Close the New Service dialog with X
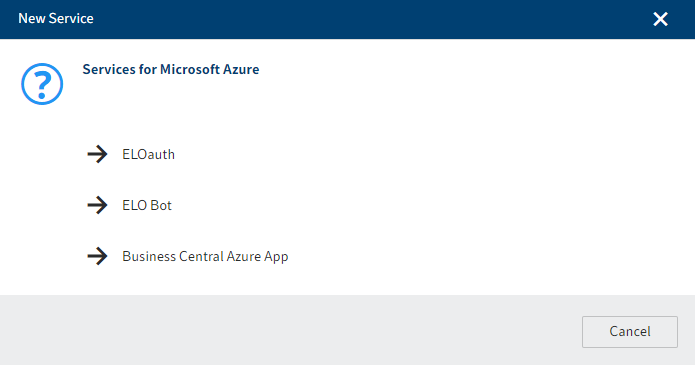 660,19
